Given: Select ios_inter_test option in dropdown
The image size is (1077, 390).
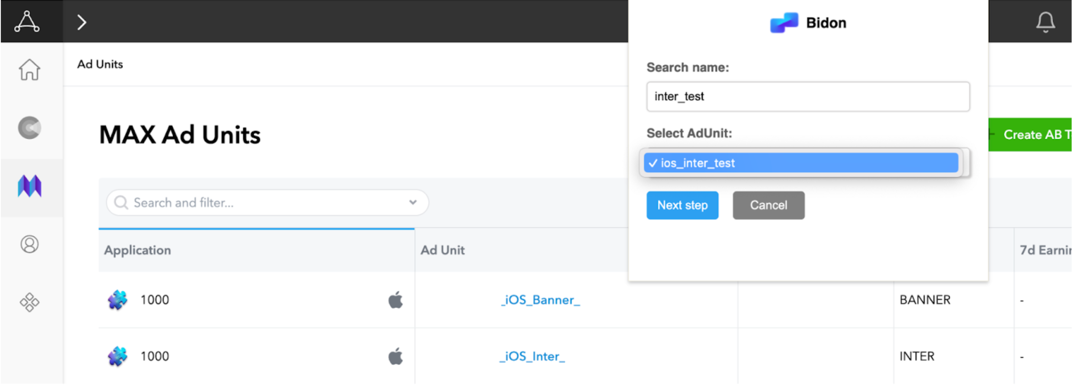Looking at the screenshot, I should (x=801, y=163).
